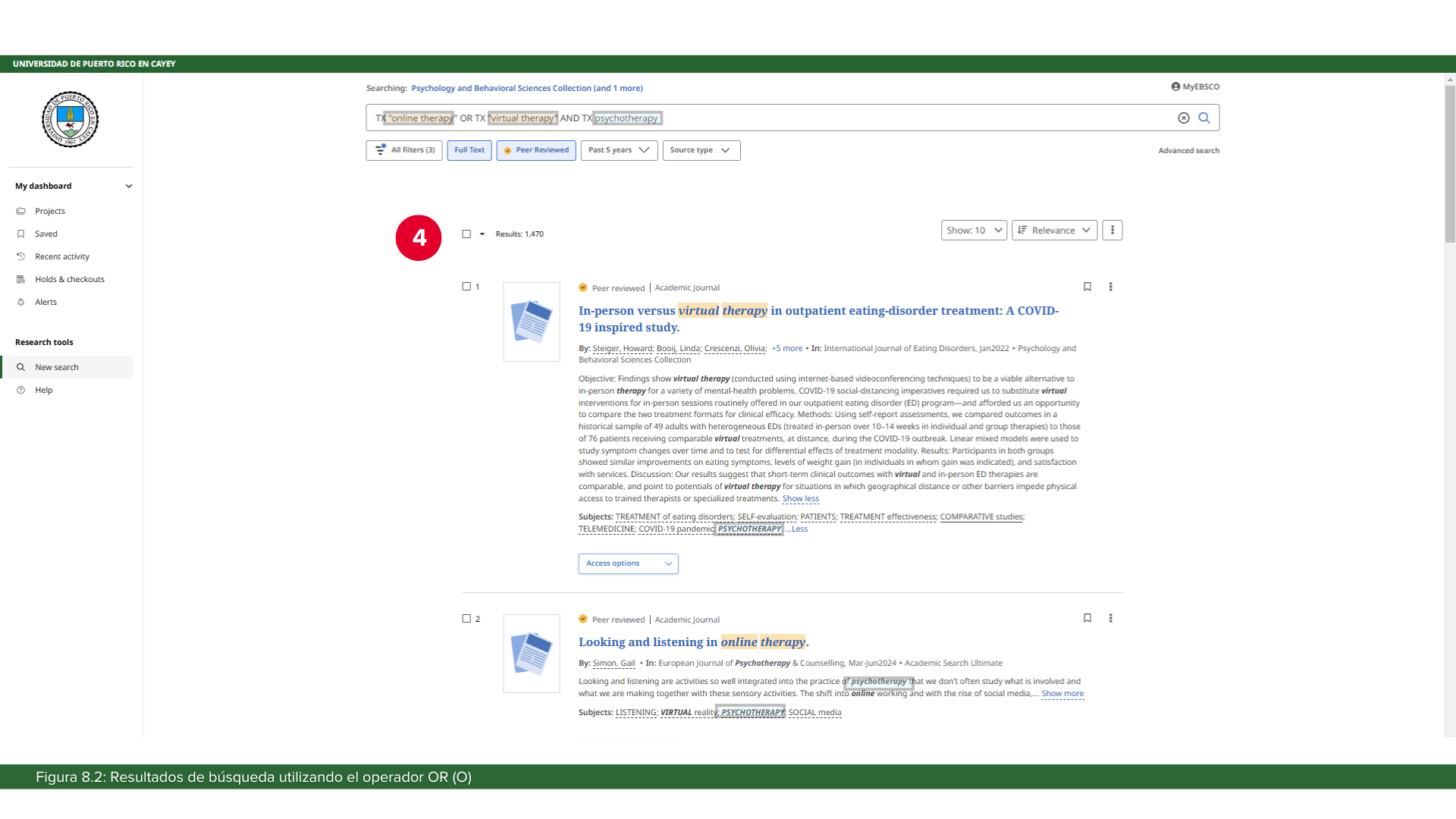Click the magnifying glass search icon
Image resolution: width=1456 pixels, height=819 pixels.
coord(1204,118)
